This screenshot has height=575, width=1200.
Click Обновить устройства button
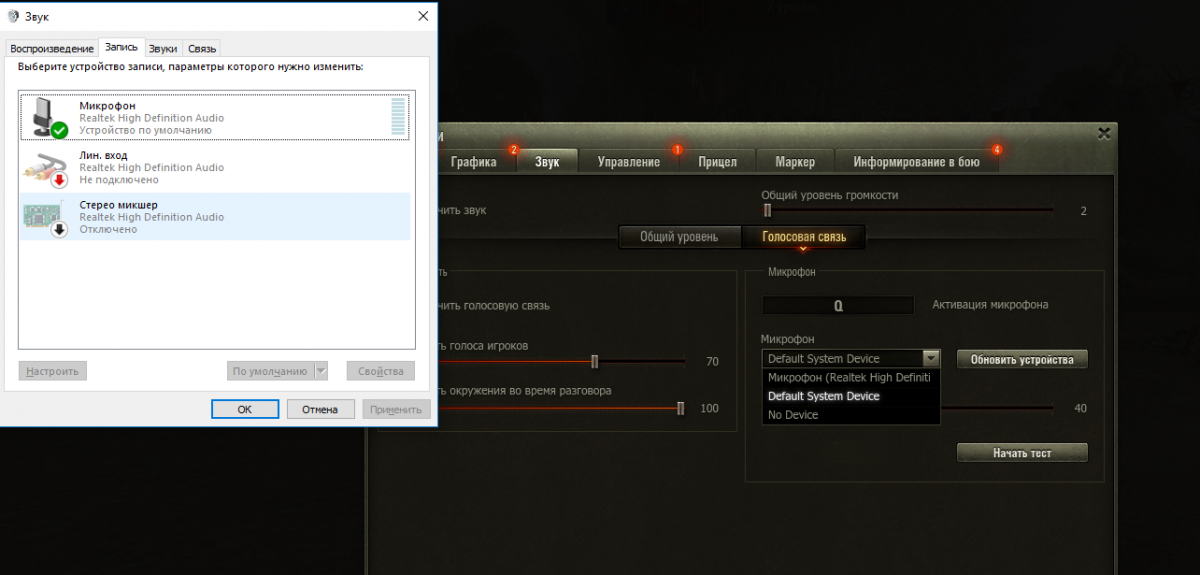click(x=1022, y=359)
